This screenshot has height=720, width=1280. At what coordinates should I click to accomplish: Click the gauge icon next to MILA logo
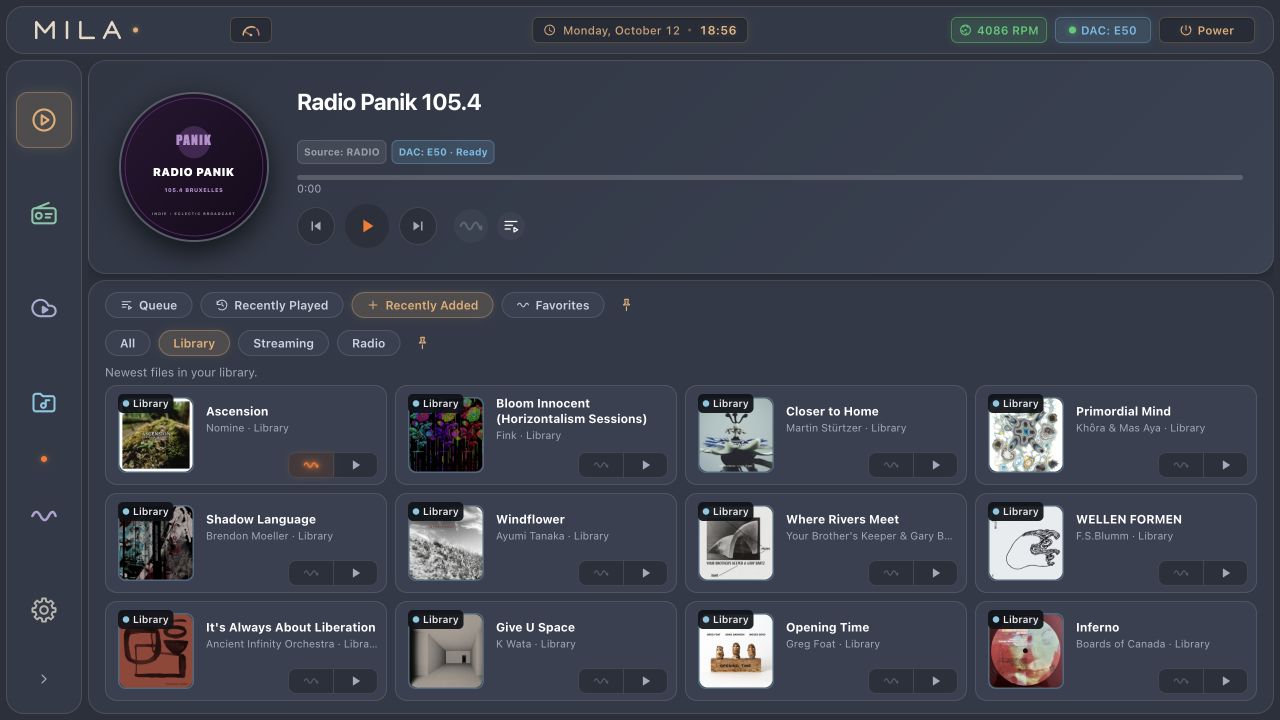(251, 30)
